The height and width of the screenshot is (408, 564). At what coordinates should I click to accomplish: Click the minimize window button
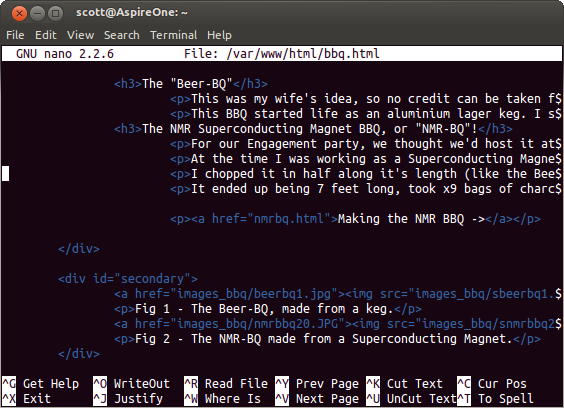tap(37, 14)
